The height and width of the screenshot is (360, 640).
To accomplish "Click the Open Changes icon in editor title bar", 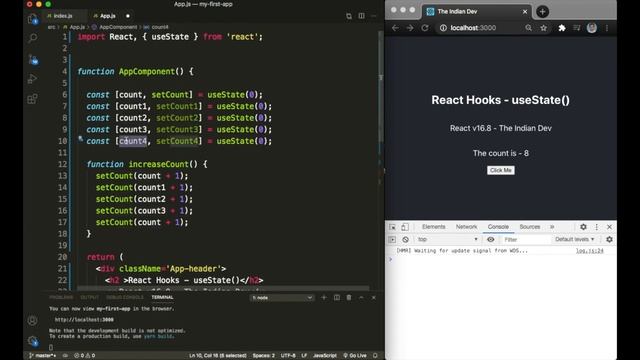I will 349,16.
